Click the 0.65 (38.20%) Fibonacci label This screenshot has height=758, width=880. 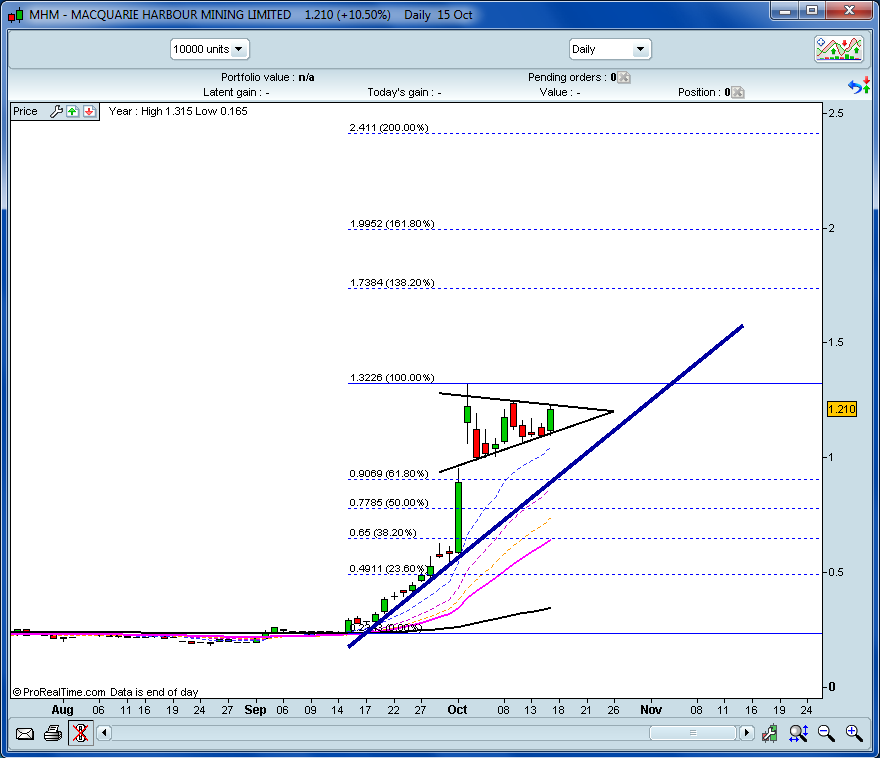pos(383,532)
